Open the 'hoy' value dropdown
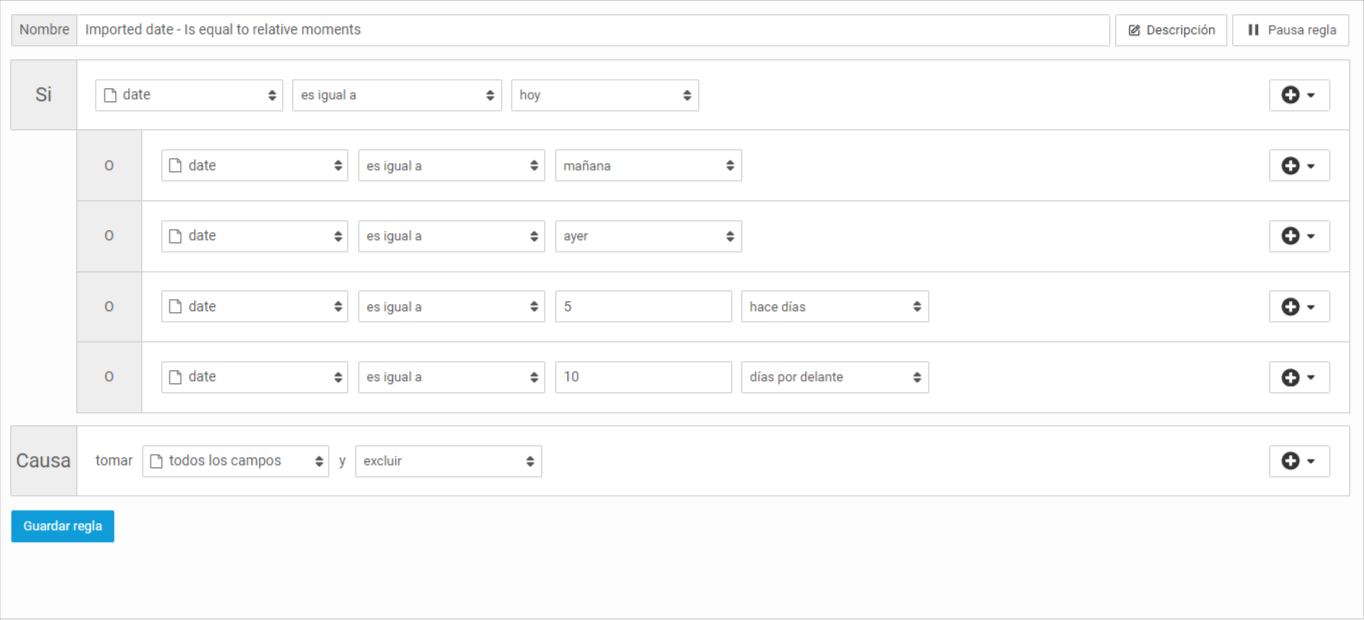The width and height of the screenshot is (1364, 620). point(605,95)
